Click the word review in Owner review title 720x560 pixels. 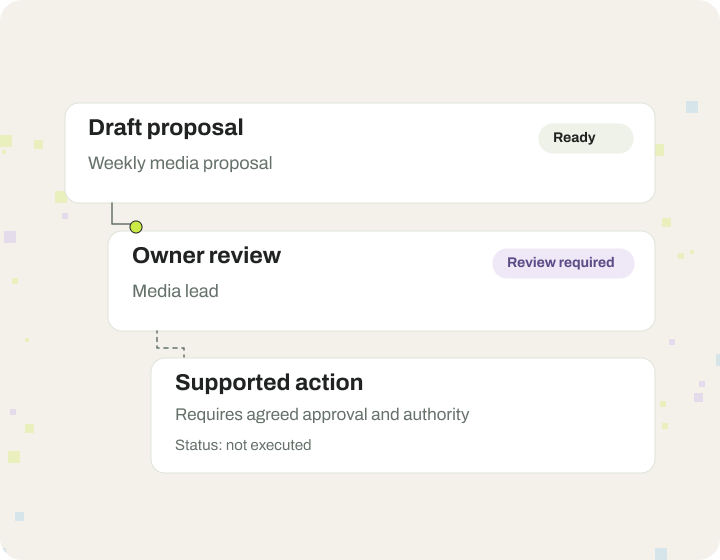click(244, 256)
